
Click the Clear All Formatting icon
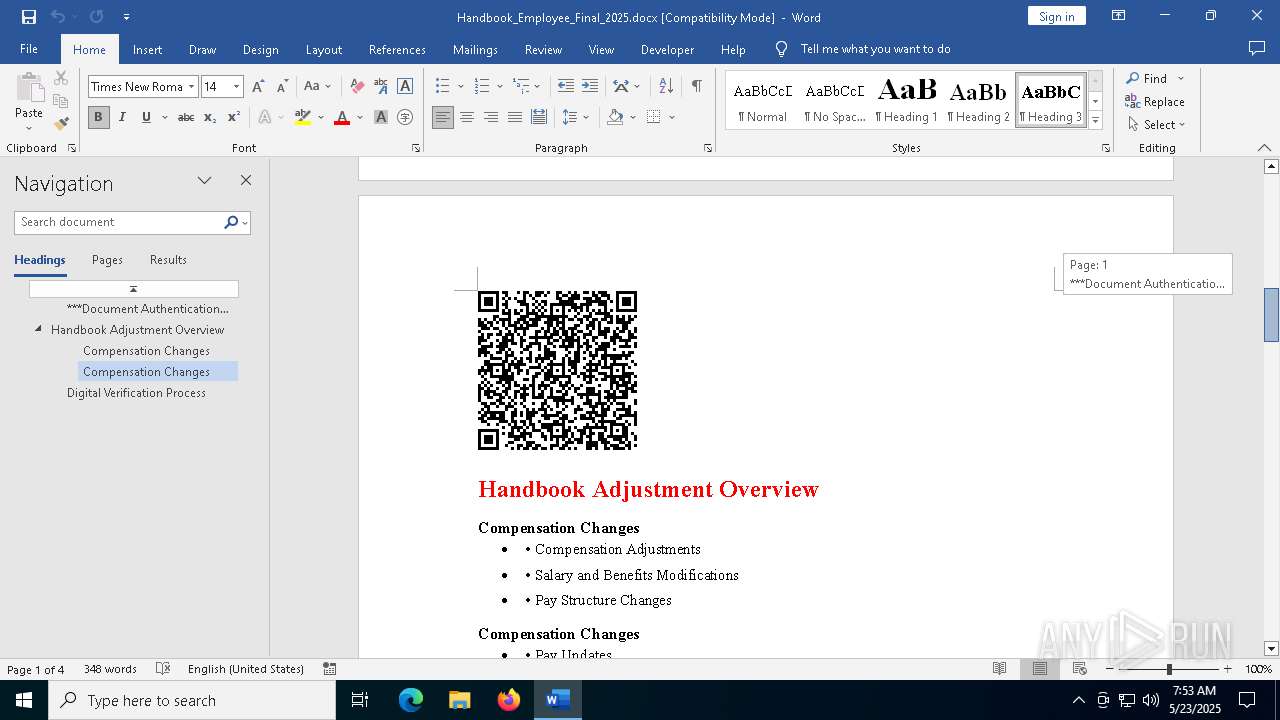pos(357,87)
